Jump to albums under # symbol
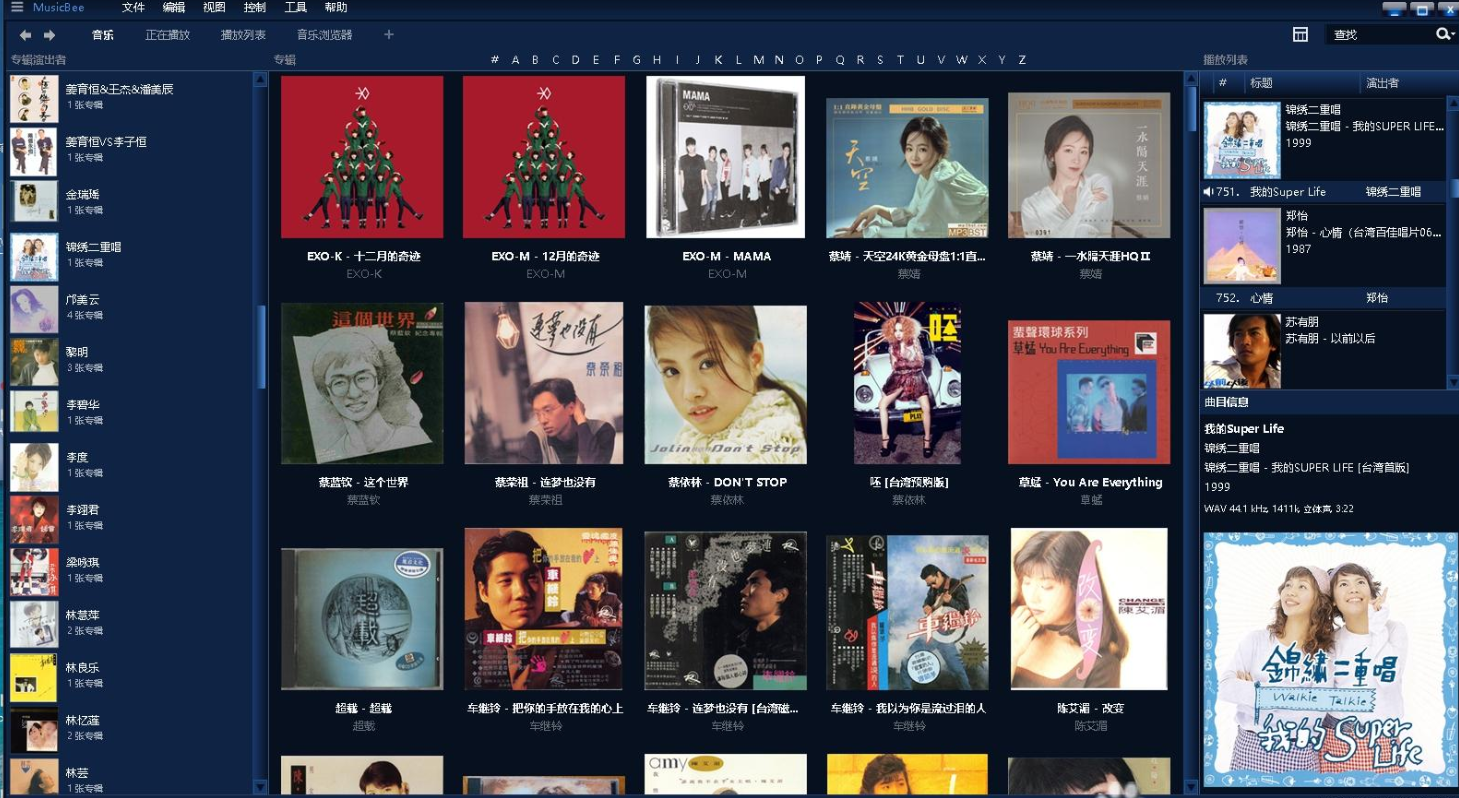The image size is (1459, 798). [495, 60]
